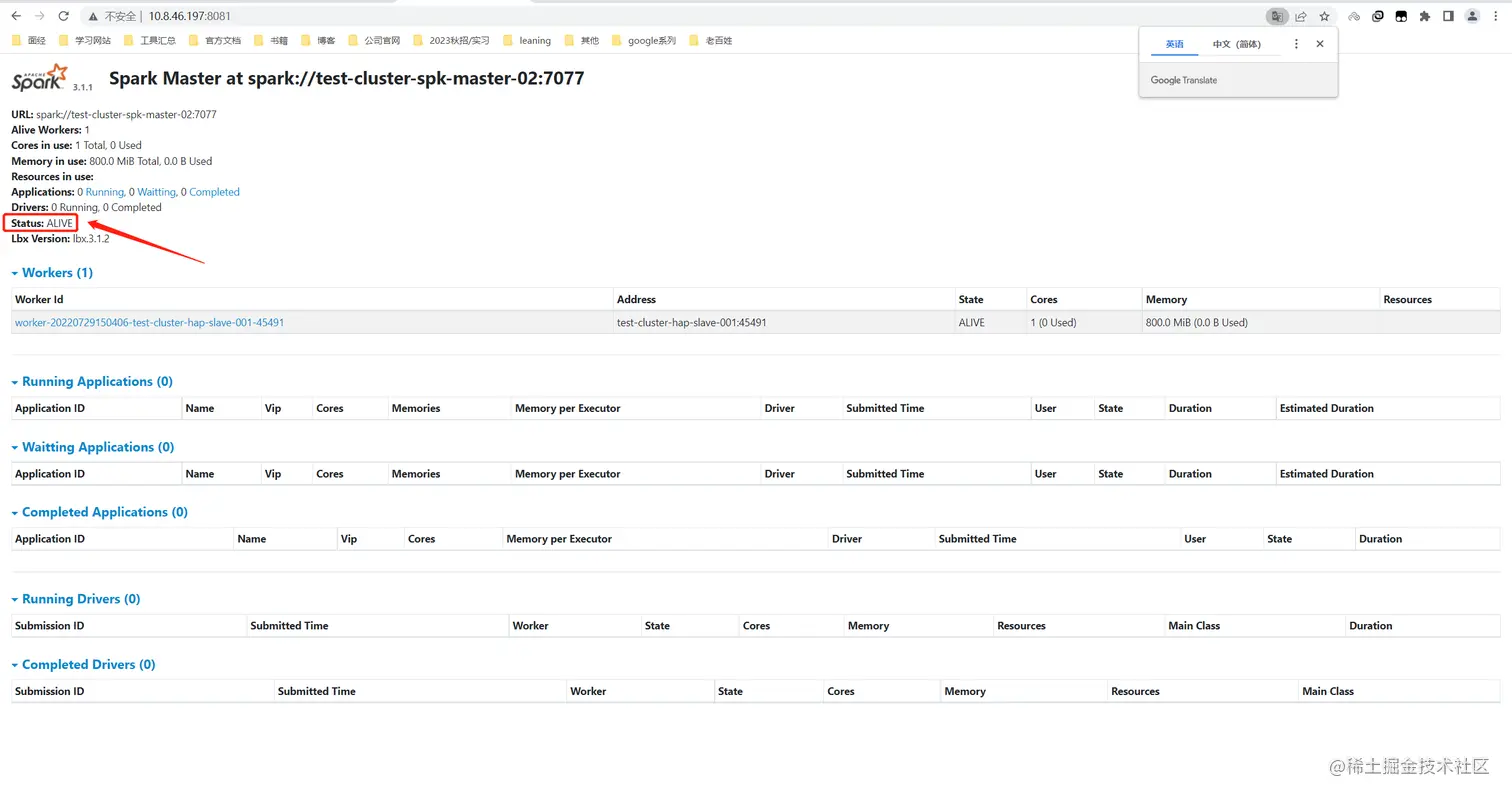
Task: Toggle the browser side panel icon
Action: [x=1448, y=16]
